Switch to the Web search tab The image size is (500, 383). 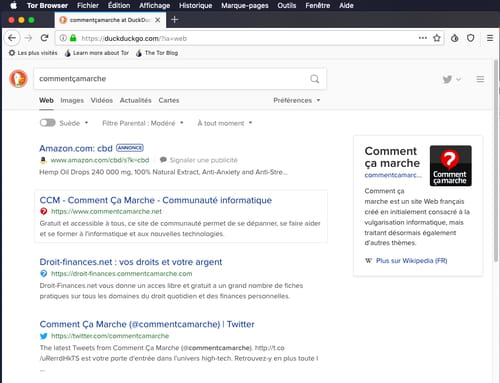[46, 100]
